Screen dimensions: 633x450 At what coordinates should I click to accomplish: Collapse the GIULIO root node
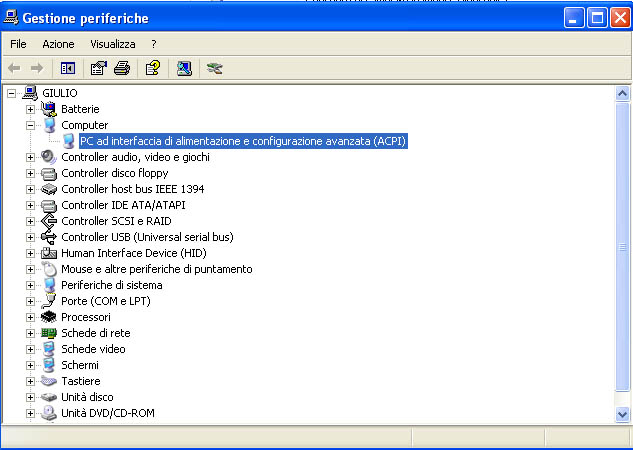pyautogui.click(x=12, y=93)
